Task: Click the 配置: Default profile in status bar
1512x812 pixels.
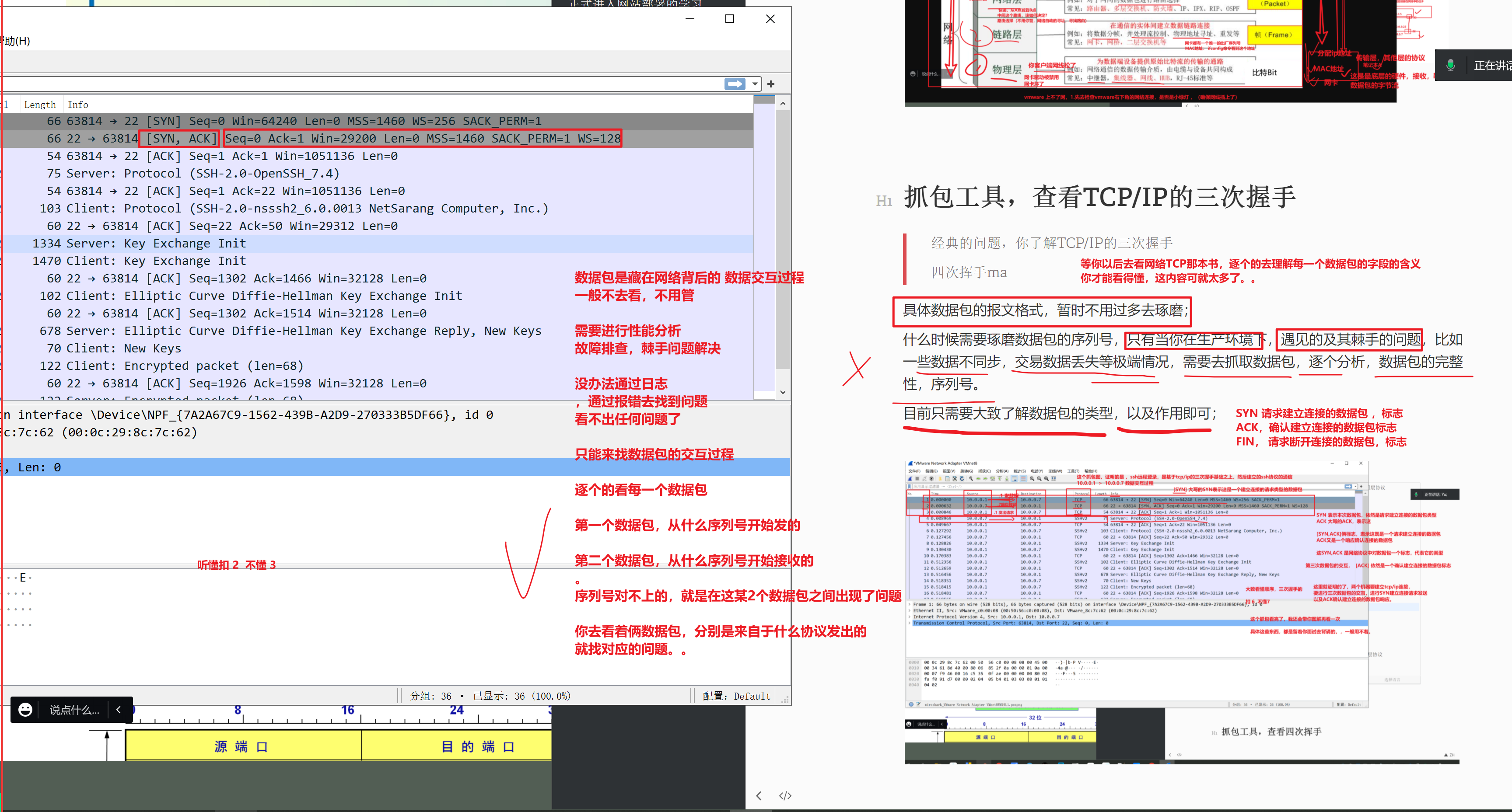Action: coord(736,696)
